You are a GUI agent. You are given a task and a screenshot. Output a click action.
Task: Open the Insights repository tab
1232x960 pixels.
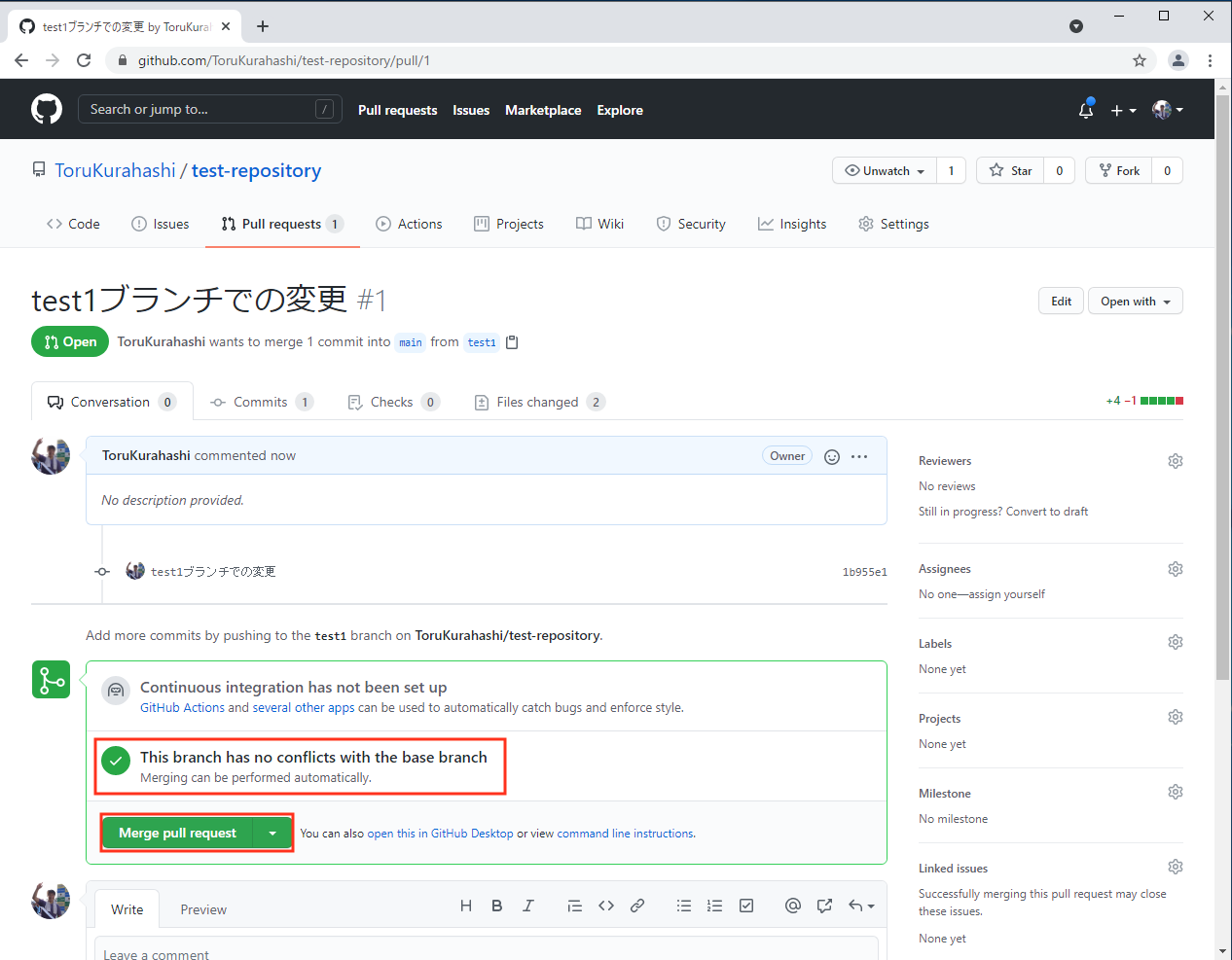click(x=792, y=224)
